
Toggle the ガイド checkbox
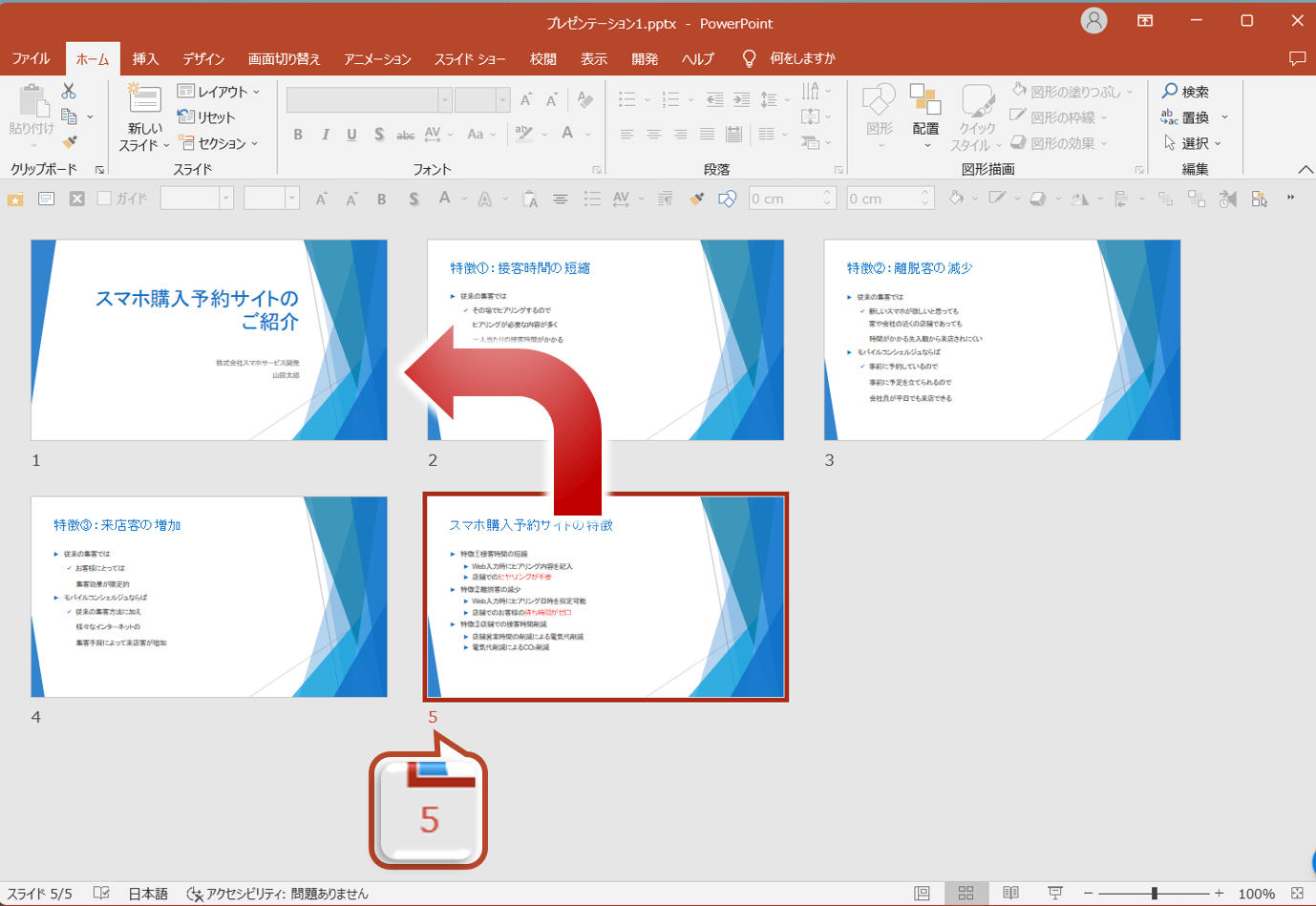[105, 199]
